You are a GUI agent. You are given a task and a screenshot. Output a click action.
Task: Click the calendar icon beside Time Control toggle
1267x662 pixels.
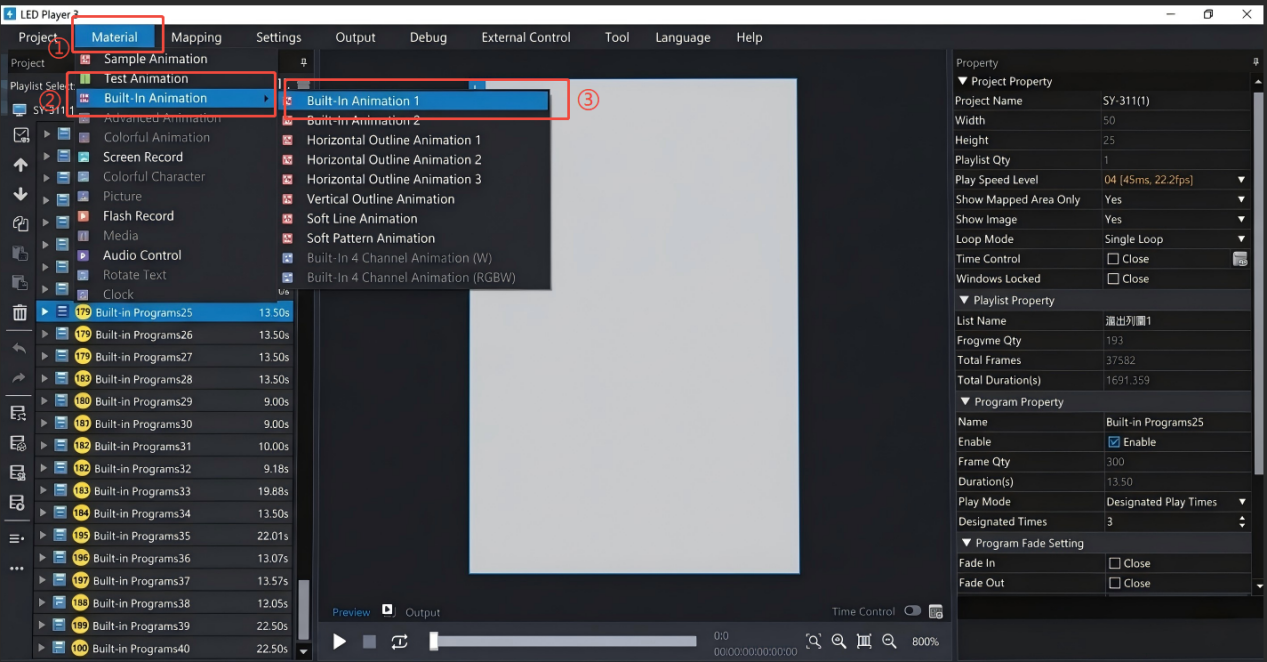936,612
